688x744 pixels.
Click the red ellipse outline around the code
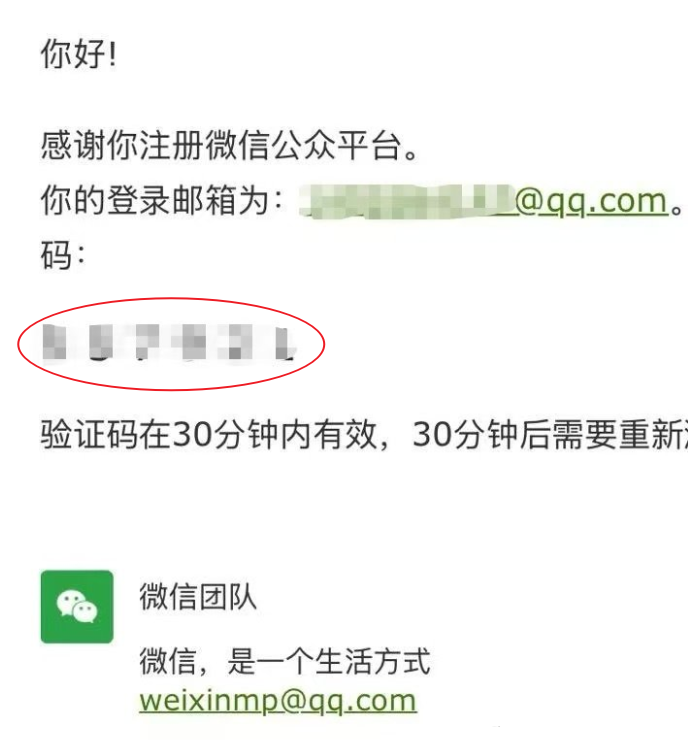tap(171, 299)
